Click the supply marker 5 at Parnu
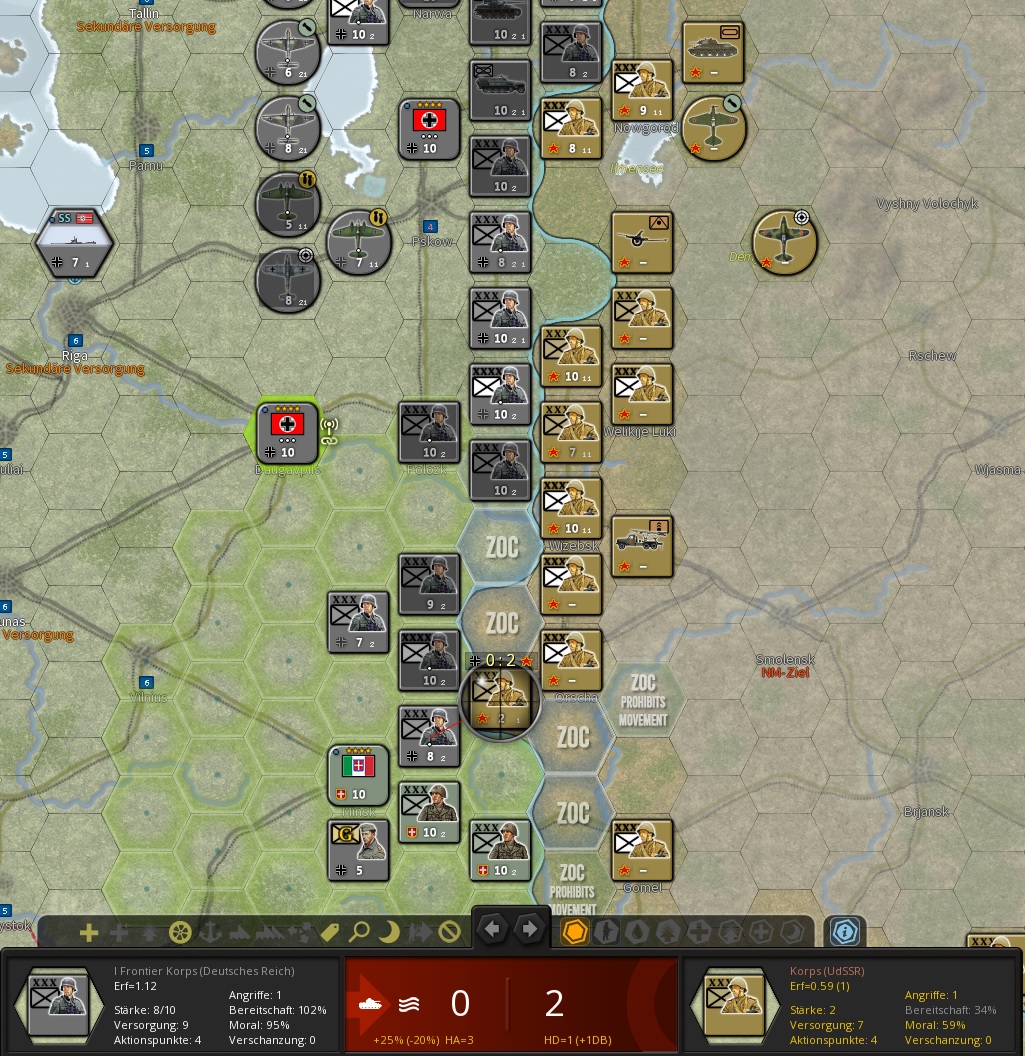 point(147,151)
